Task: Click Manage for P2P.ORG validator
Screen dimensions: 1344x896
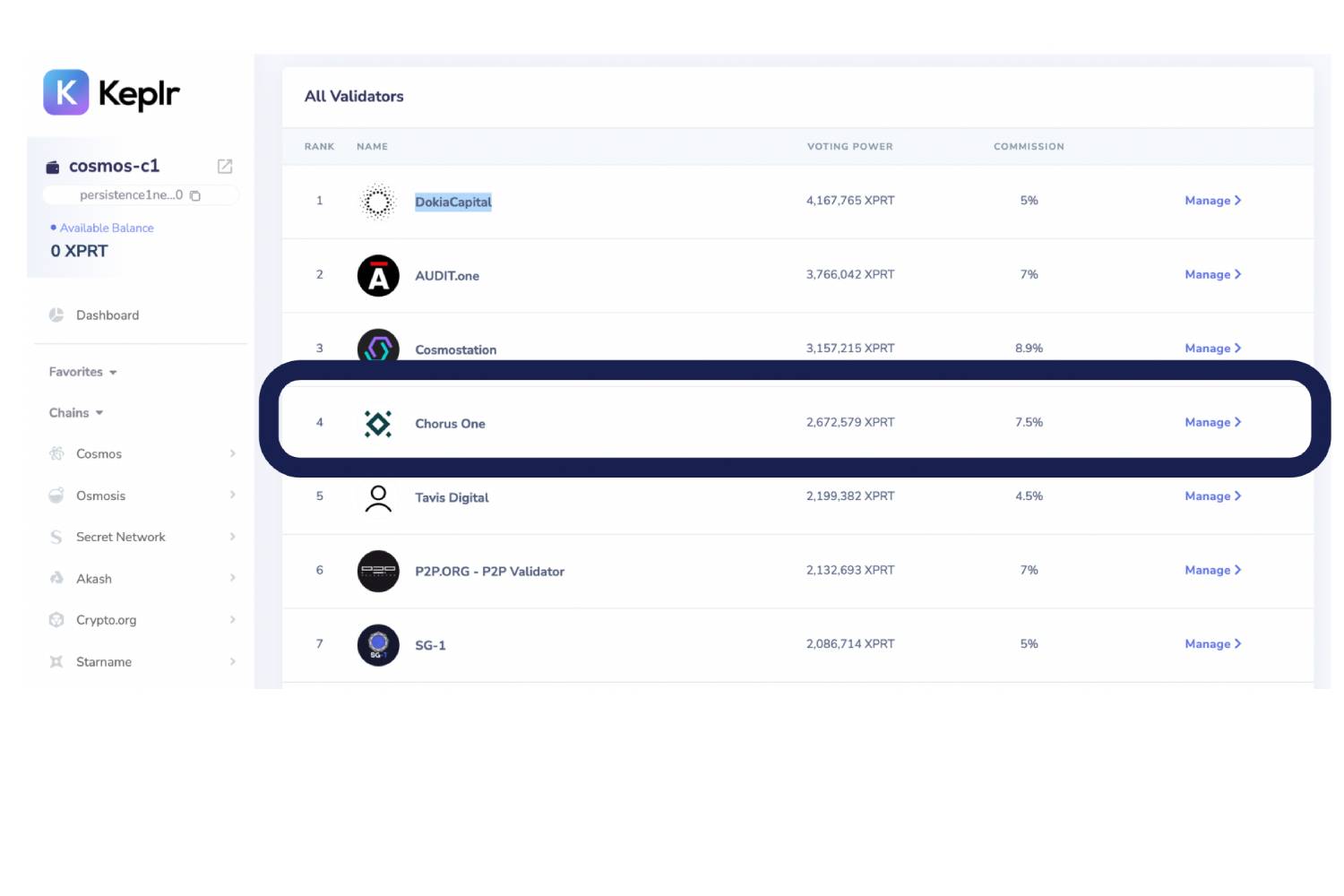Action: pyautogui.click(x=1212, y=570)
